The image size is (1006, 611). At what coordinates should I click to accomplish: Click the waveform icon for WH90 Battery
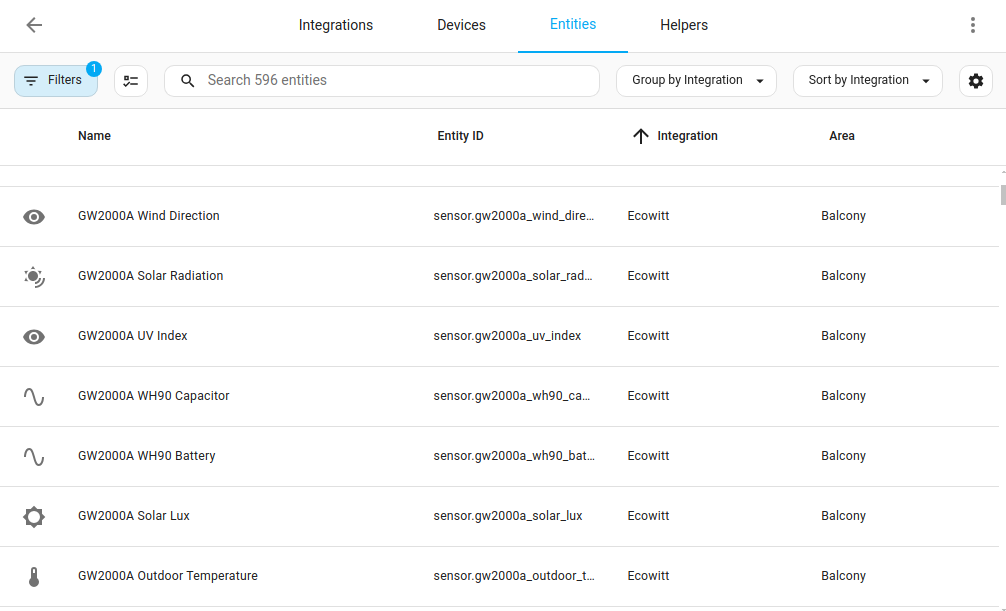point(34,456)
